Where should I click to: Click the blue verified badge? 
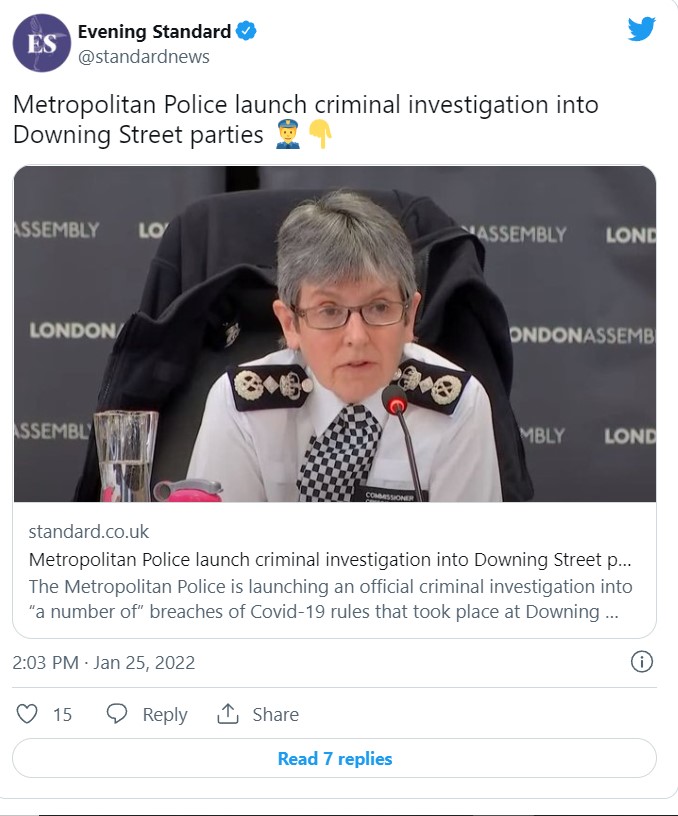(x=246, y=32)
